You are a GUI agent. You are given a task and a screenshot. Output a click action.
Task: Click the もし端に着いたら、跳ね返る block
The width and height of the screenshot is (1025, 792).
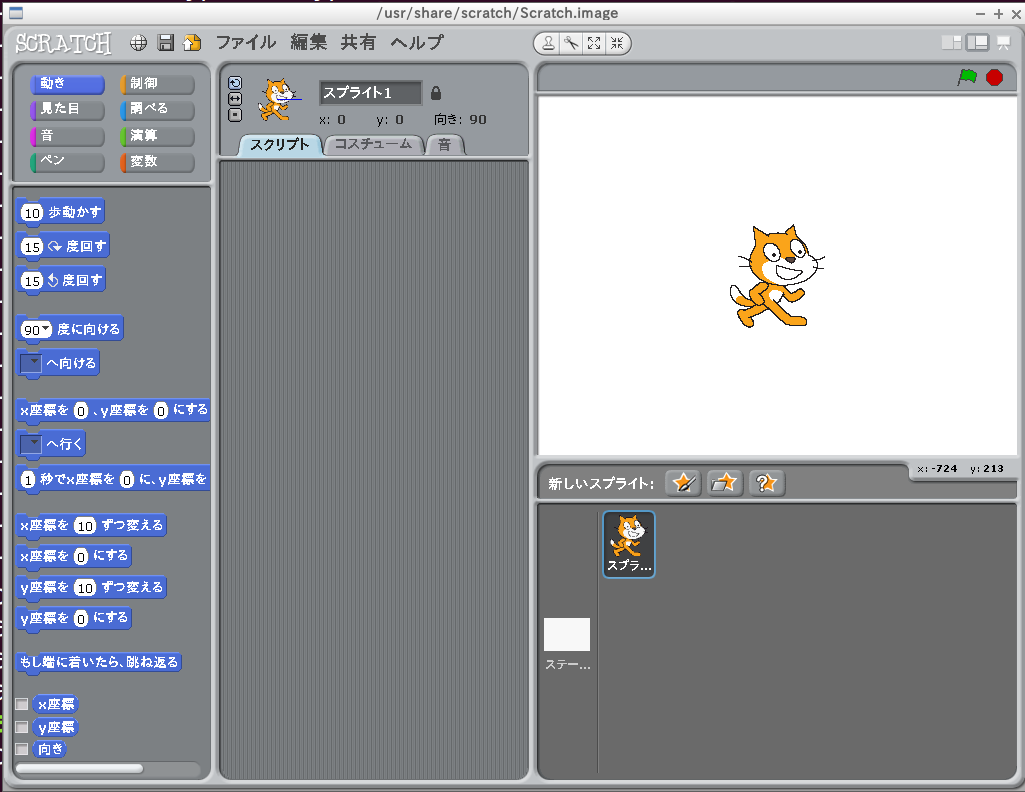[x=99, y=663]
